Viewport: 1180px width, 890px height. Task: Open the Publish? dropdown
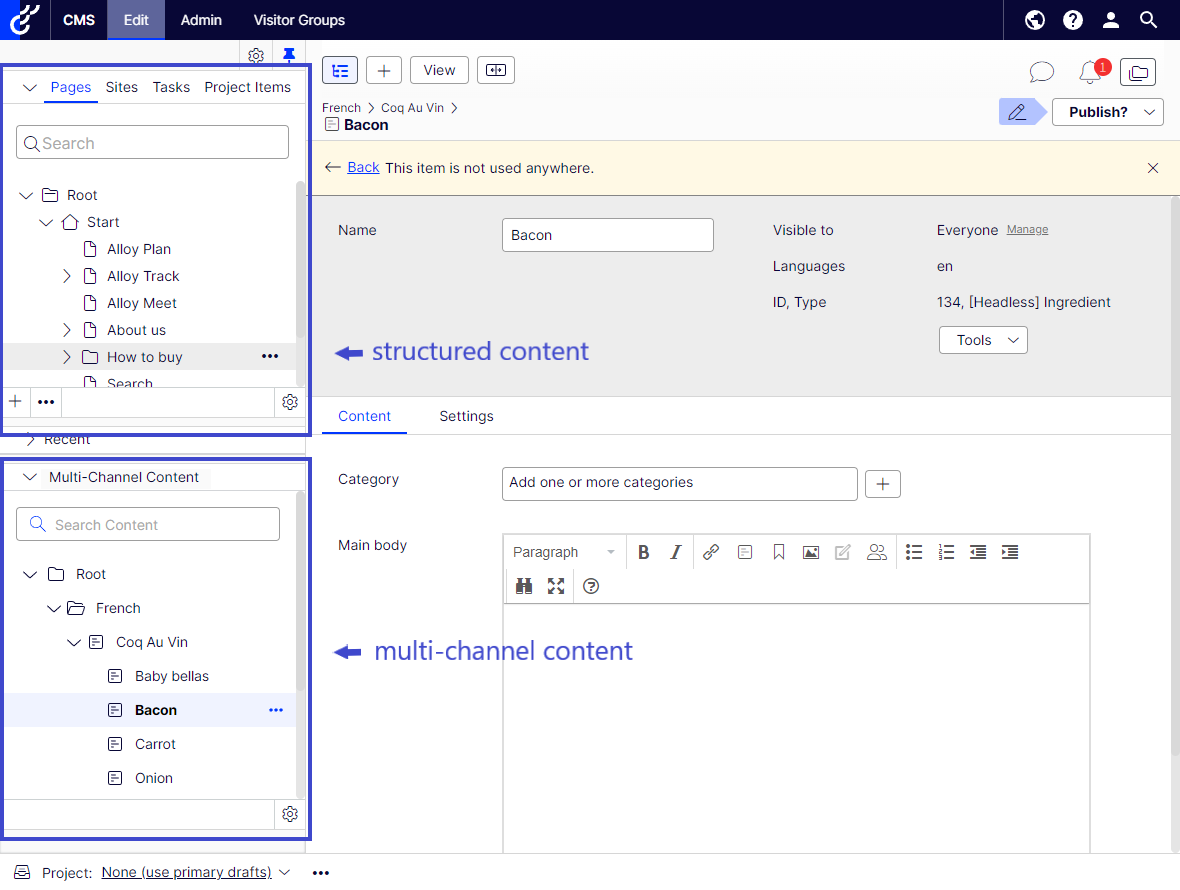[1107, 112]
